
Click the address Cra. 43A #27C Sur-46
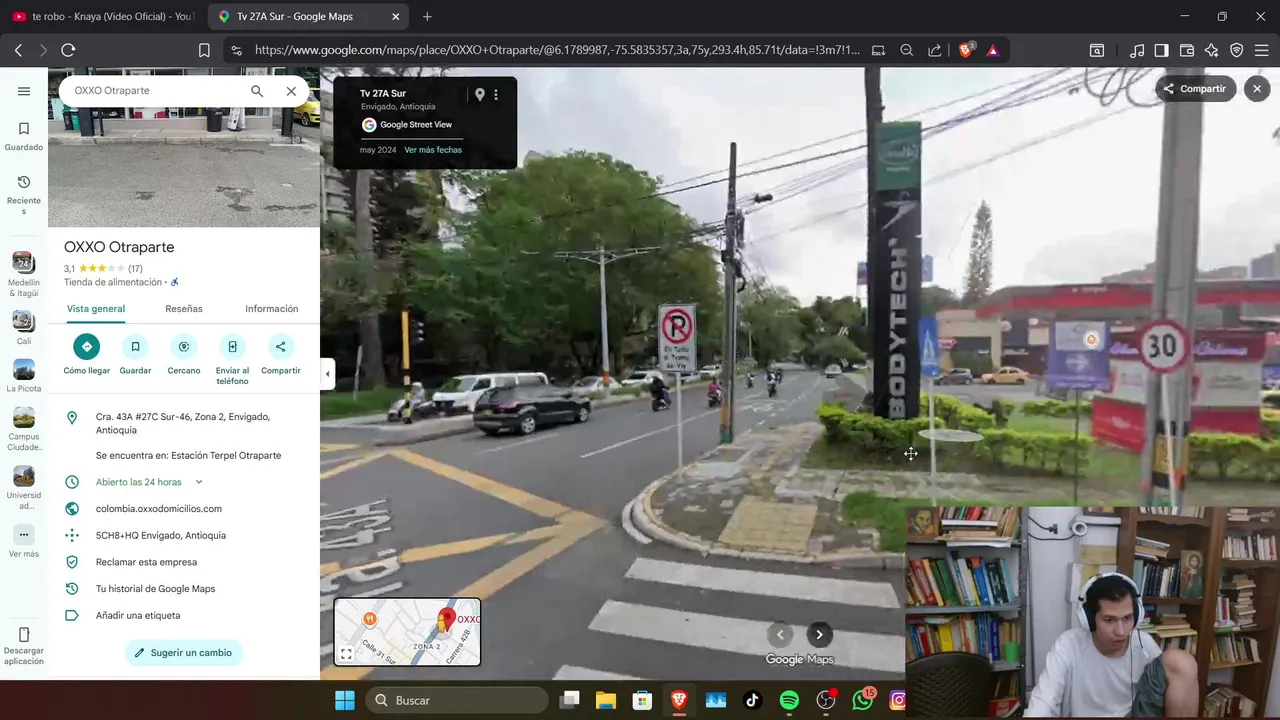(x=184, y=423)
